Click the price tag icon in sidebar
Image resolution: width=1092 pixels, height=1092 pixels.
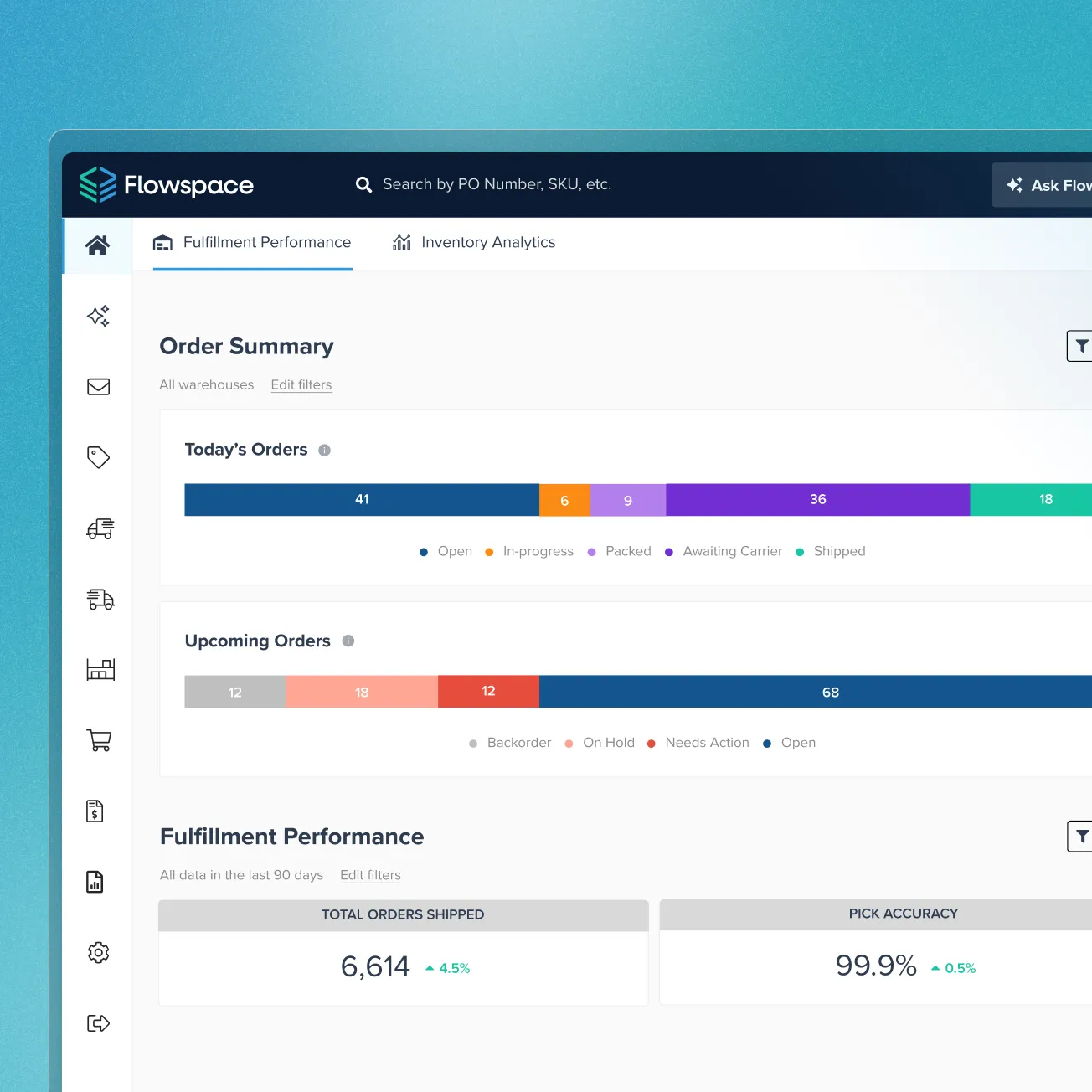pos(98,456)
